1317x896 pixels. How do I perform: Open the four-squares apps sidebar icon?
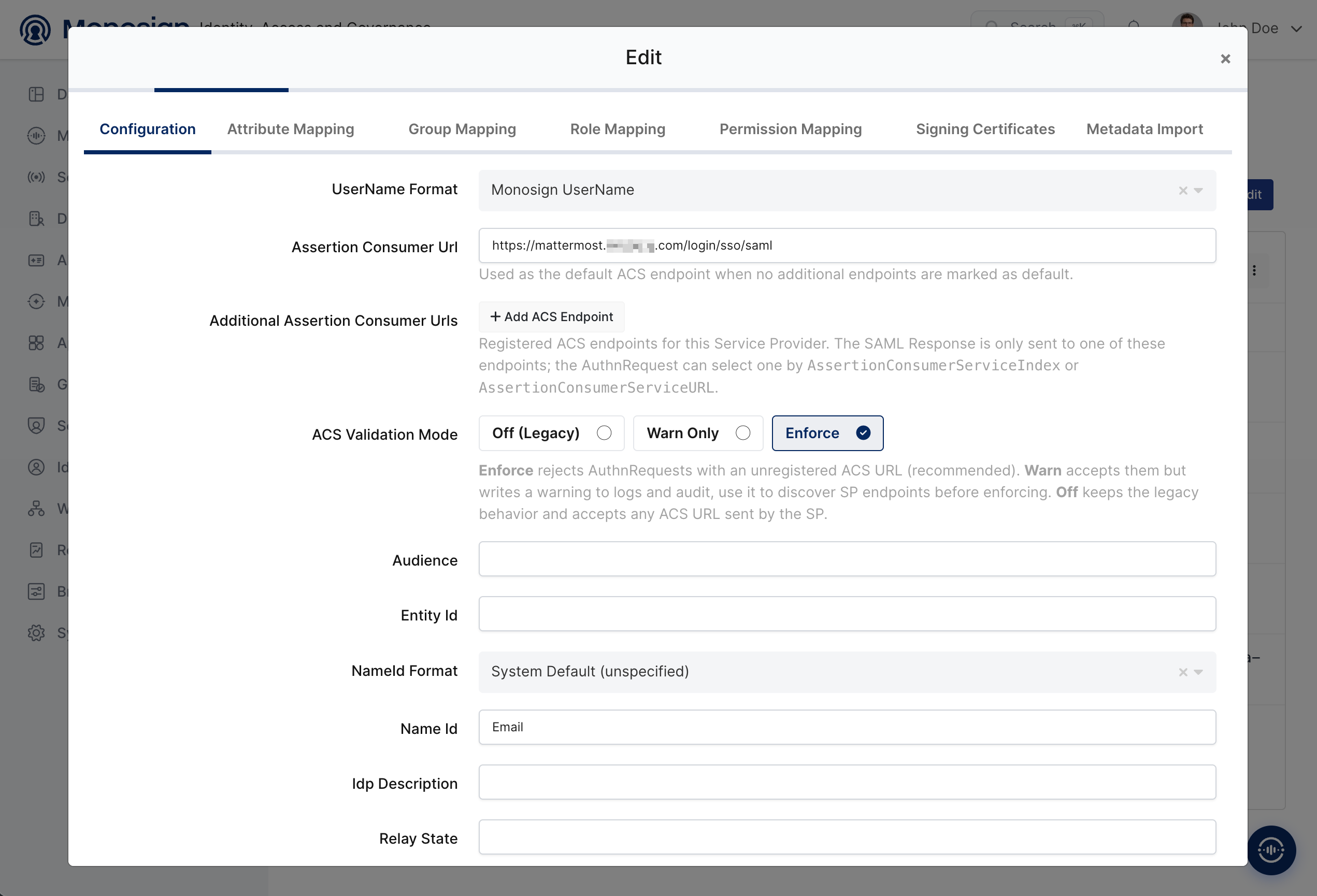click(36, 343)
